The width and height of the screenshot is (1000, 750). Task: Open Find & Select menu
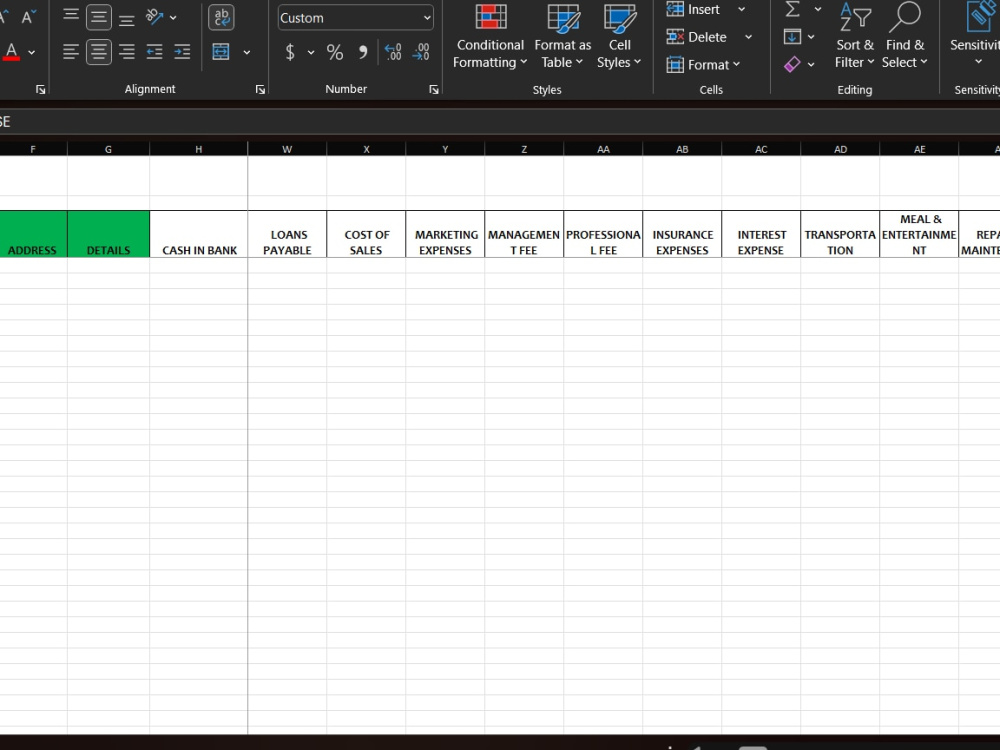(904, 36)
